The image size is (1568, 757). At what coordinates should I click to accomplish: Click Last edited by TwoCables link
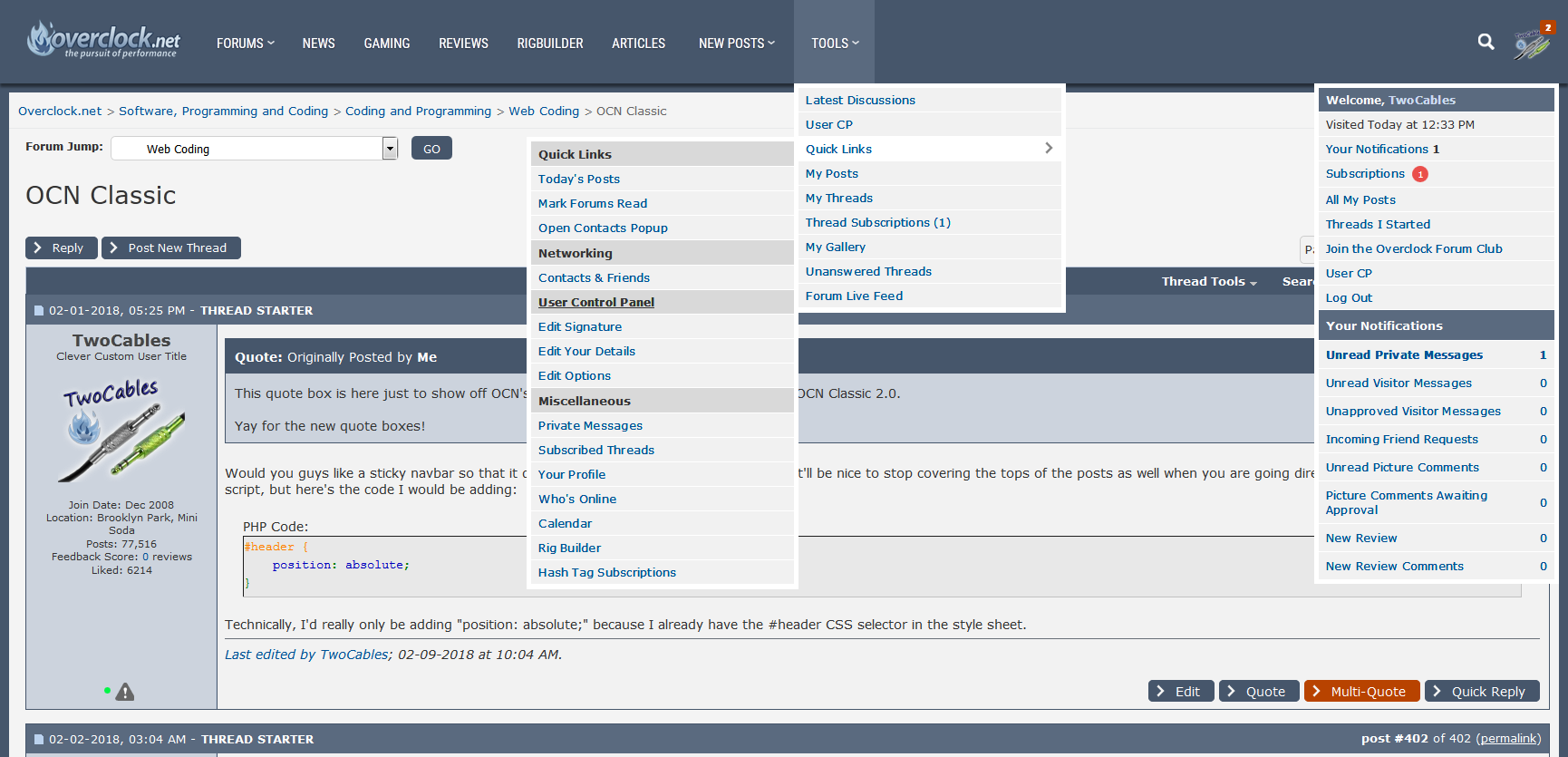click(306, 655)
